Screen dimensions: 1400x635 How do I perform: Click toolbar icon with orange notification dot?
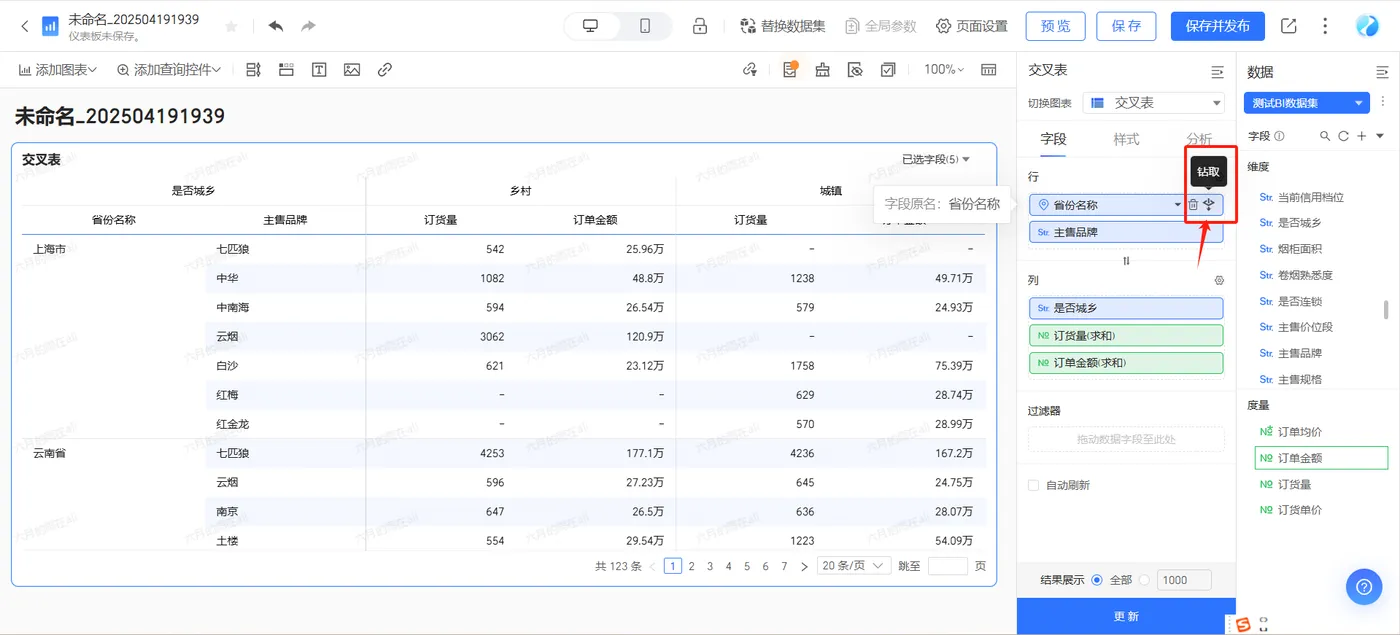(790, 70)
